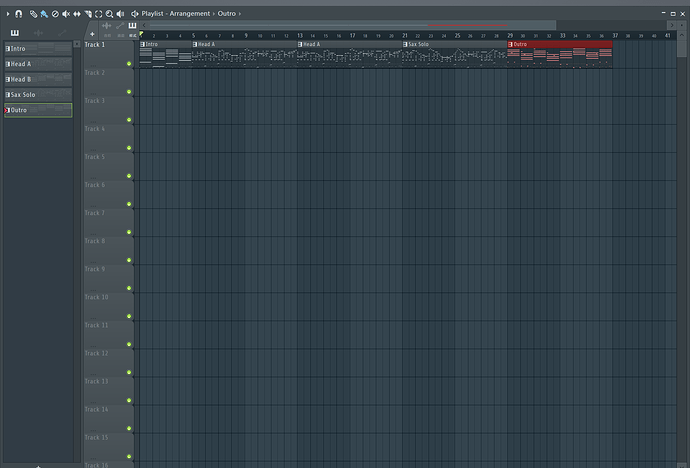690x468 pixels.
Task: Select the Track 10 header
Action: pos(109,307)
